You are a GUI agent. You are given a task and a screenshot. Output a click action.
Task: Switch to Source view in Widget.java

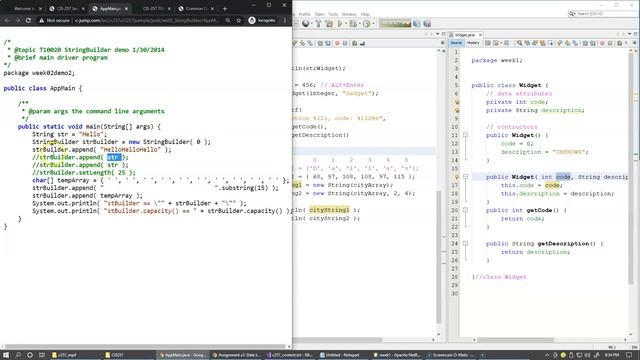tap(456, 43)
